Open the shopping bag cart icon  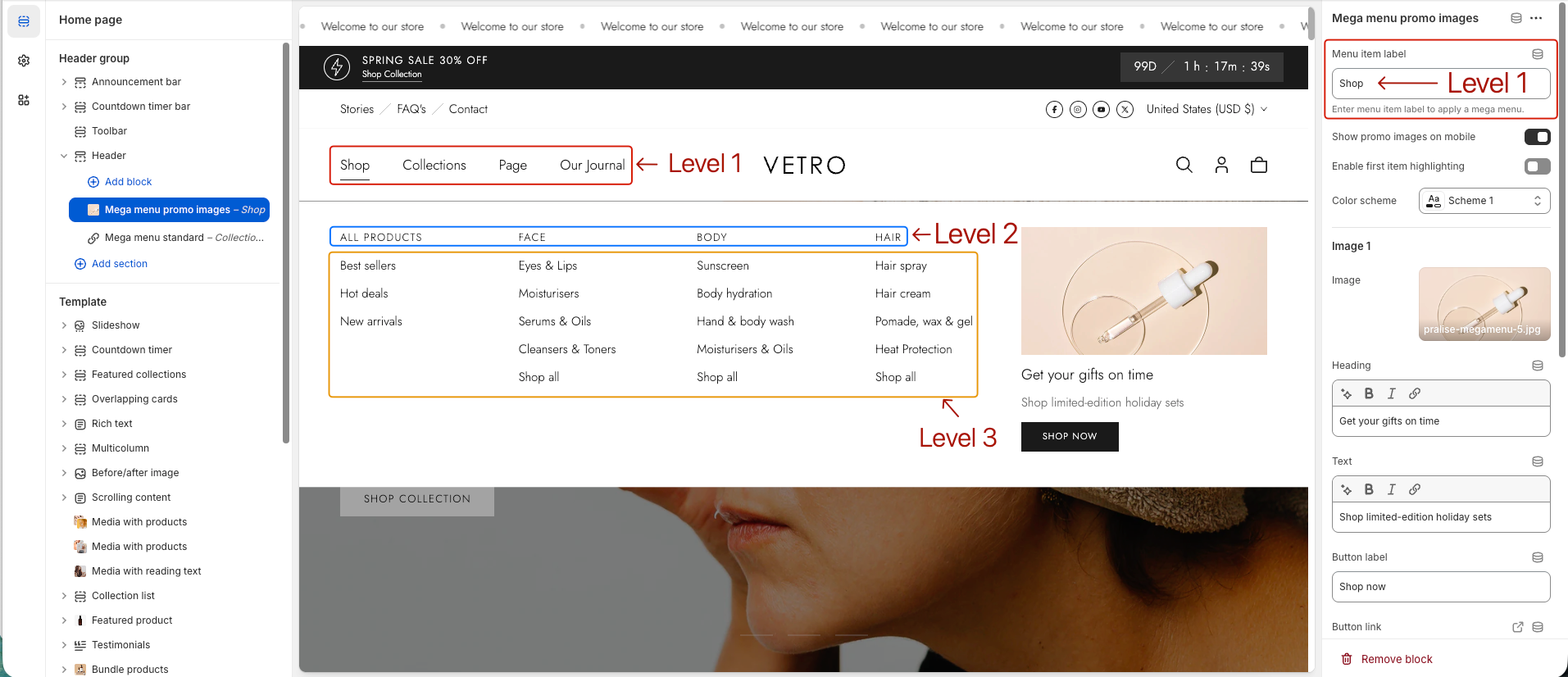[x=1258, y=165]
